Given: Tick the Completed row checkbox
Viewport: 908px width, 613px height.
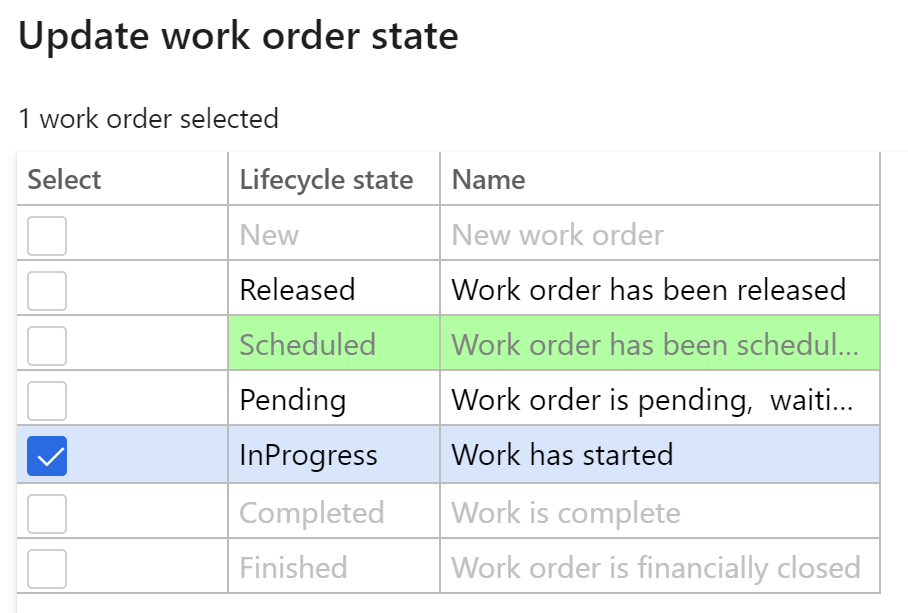Looking at the screenshot, I should point(47,513).
